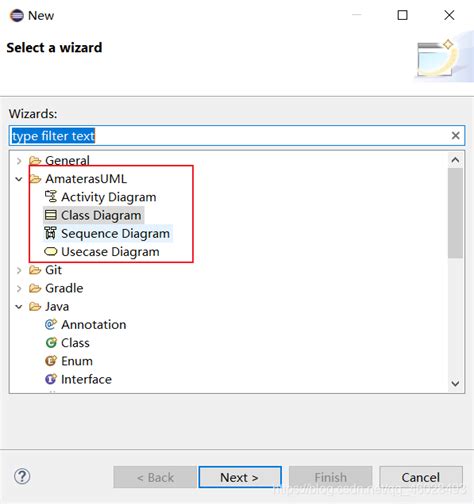Viewport: 474px width, 504px height.
Task: Pick the Sequence Diagram icon
Action: click(51, 233)
